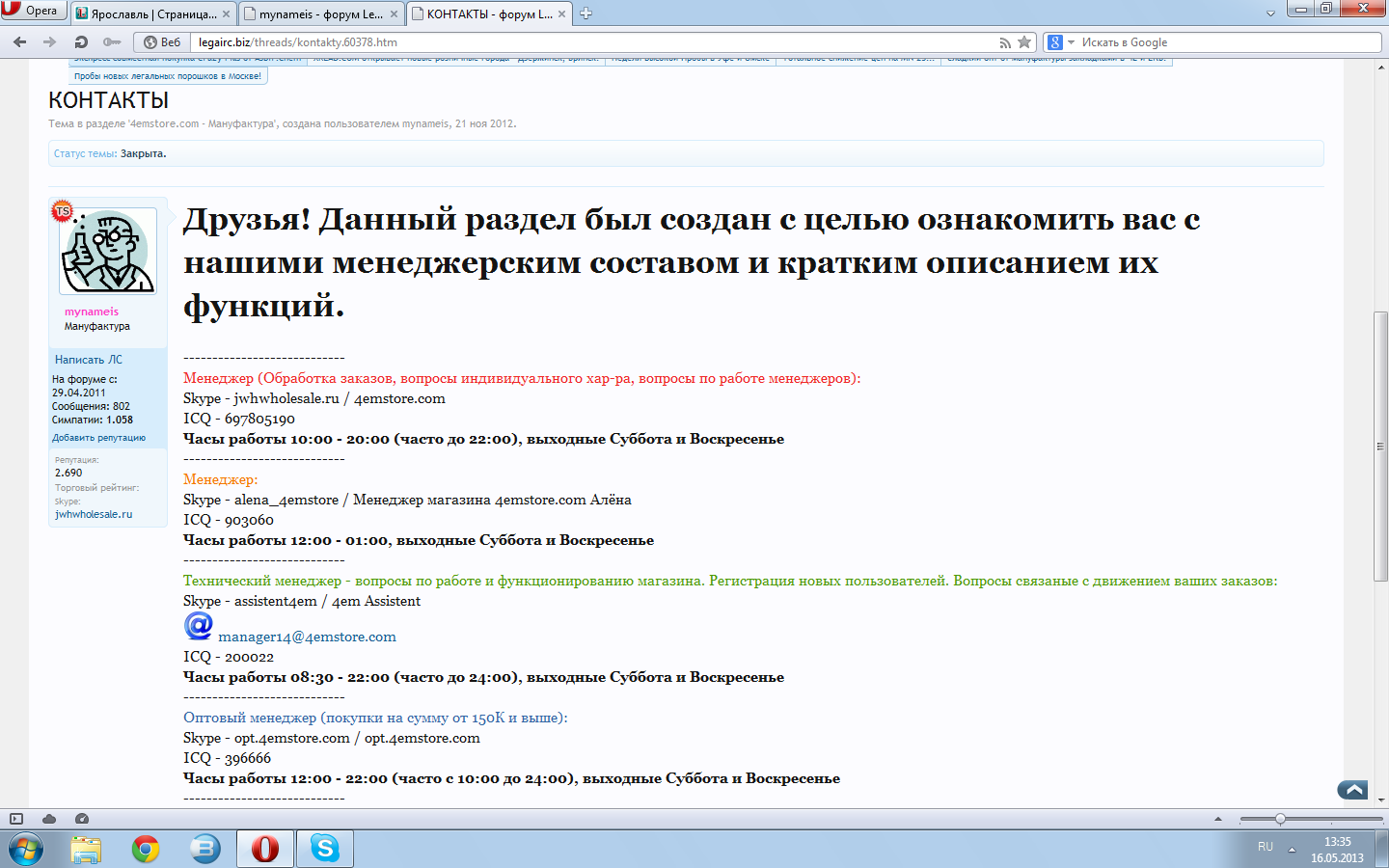Open the zoom level dropdown arrow
Screen dimensions: 1389x868
click(x=1218, y=819)
